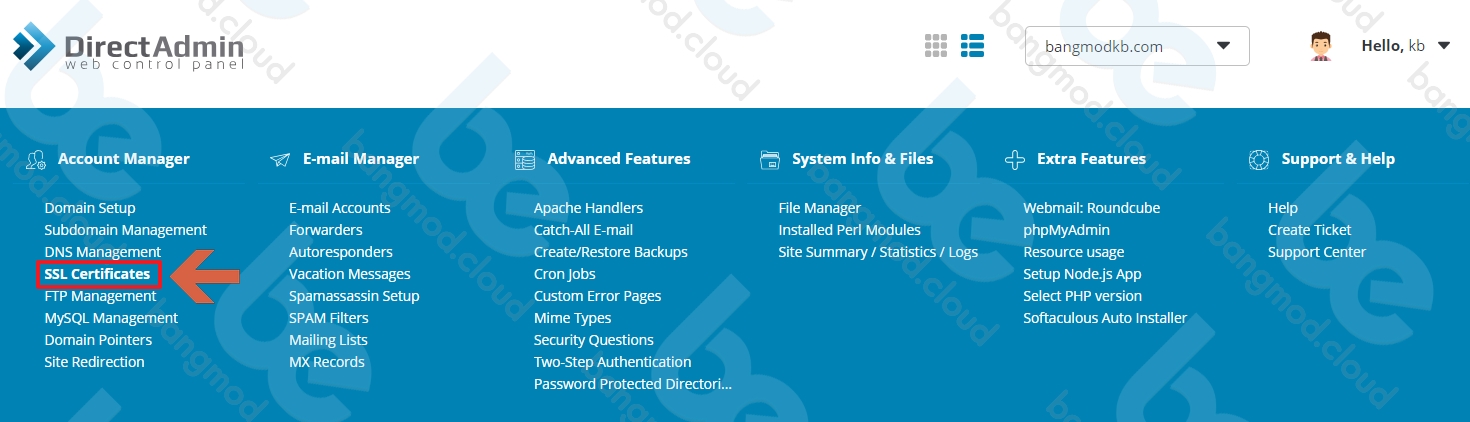This screenshot has width=1470, height=422.
Task: Click the Advanced Features section icon
Action: click(x=525, y=159)
